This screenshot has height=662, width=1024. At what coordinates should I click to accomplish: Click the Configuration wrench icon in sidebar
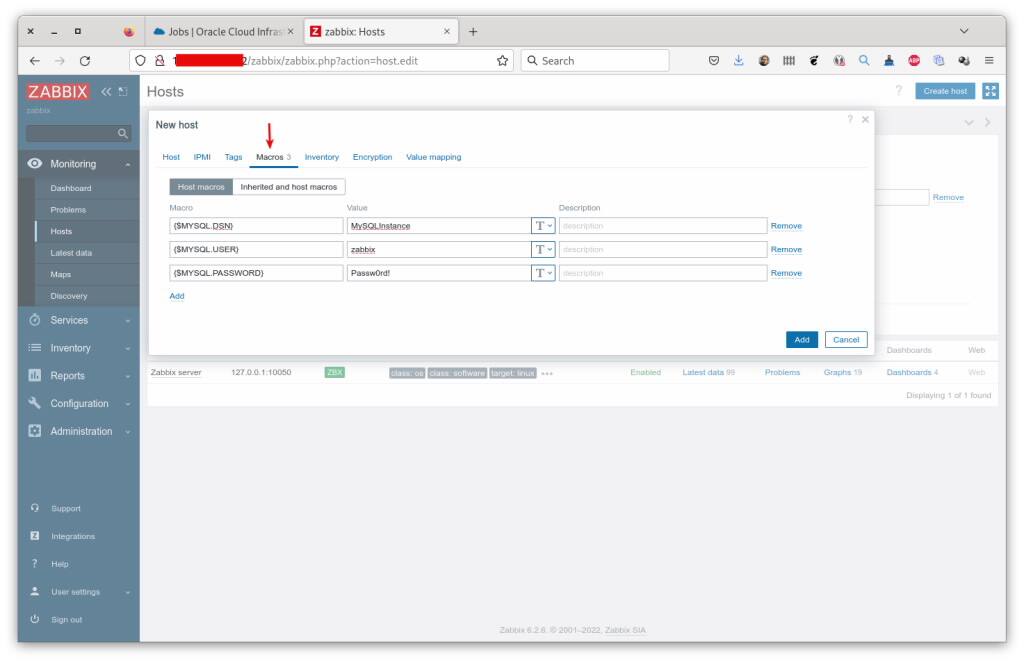(x=35, y=403)
